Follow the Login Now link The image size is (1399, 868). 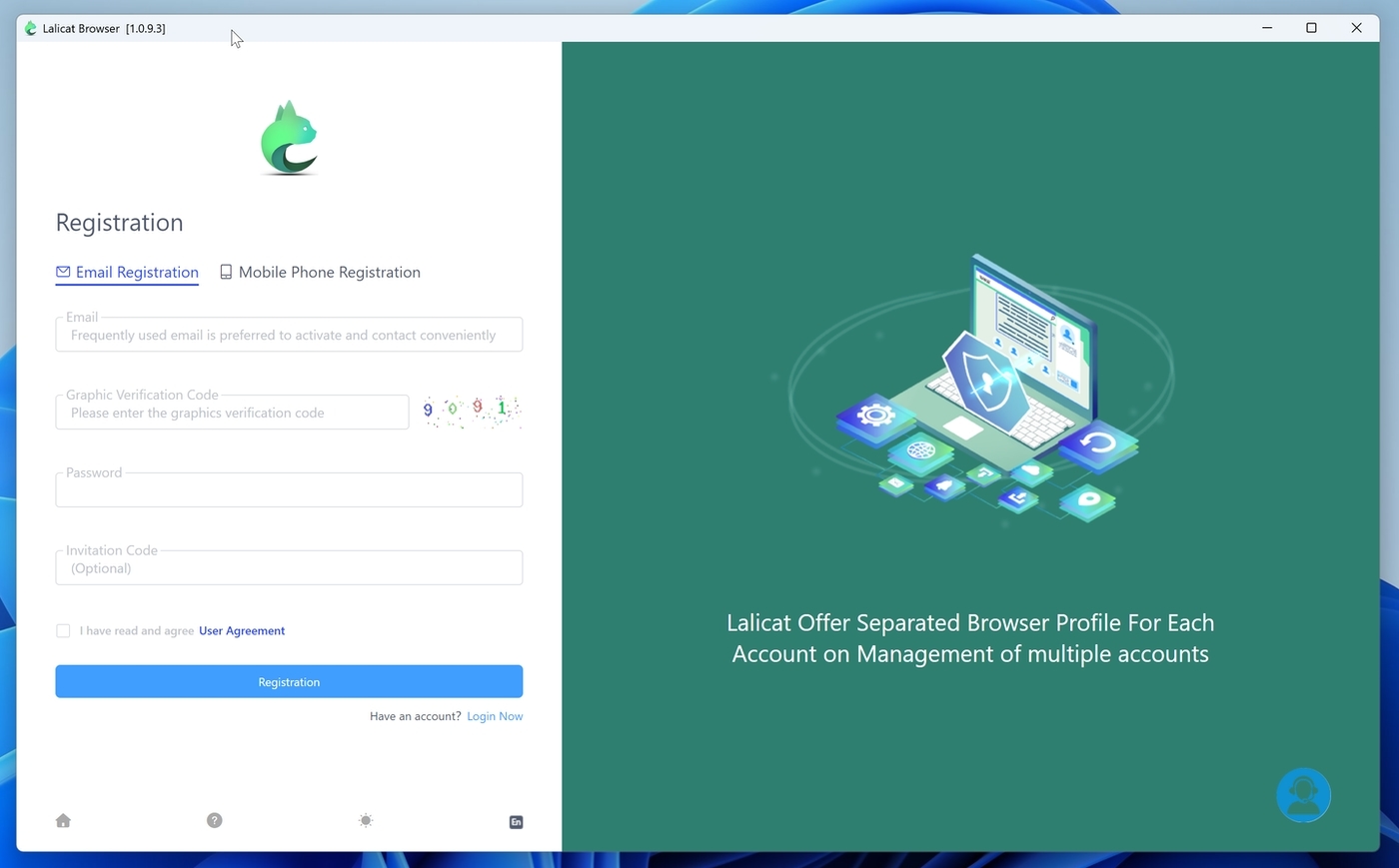pyautogui.click(x=495, y=716)
